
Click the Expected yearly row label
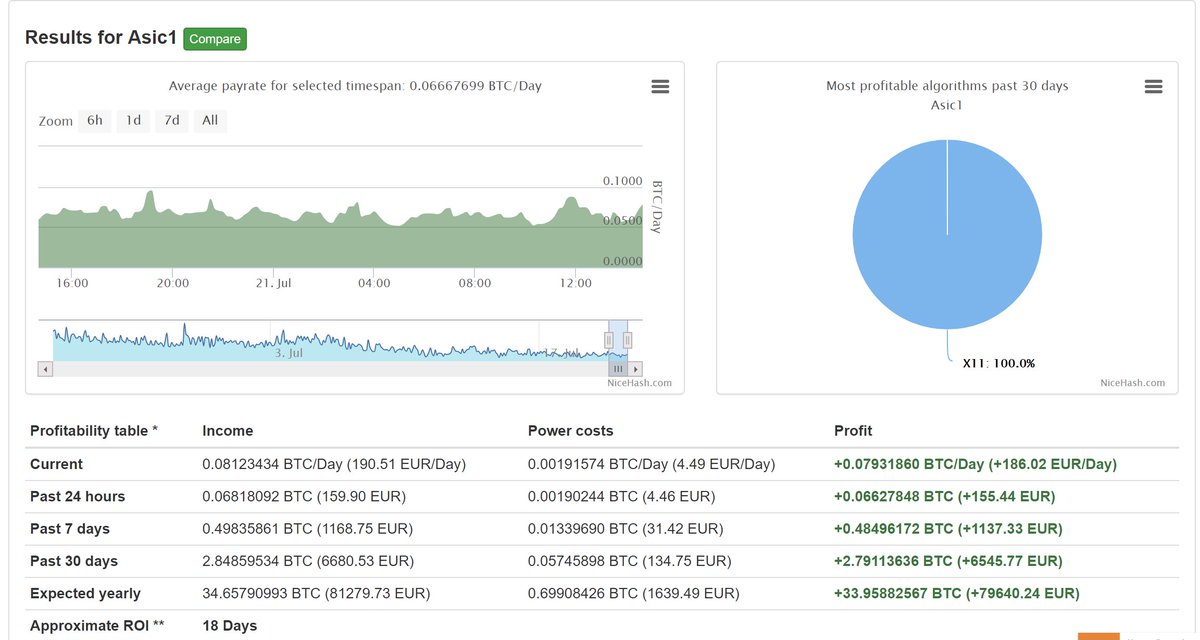click(x=86, y=594)
